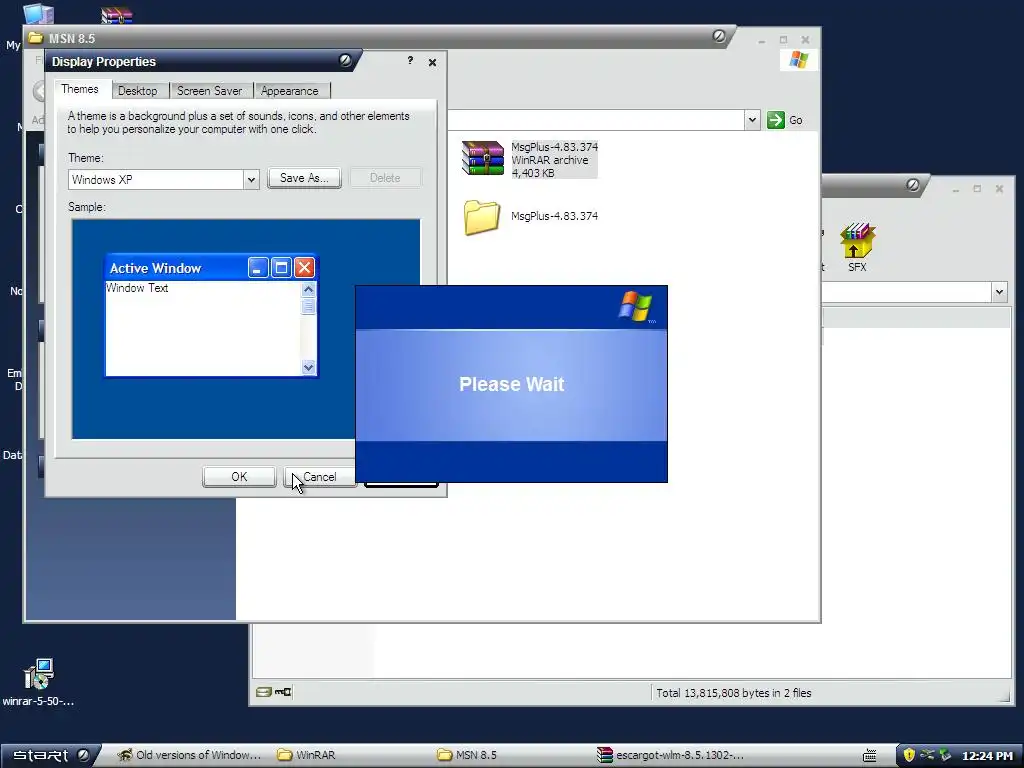Switch to escargot-wlm-8.5.1302 taskbar button

tap(669, 755)
